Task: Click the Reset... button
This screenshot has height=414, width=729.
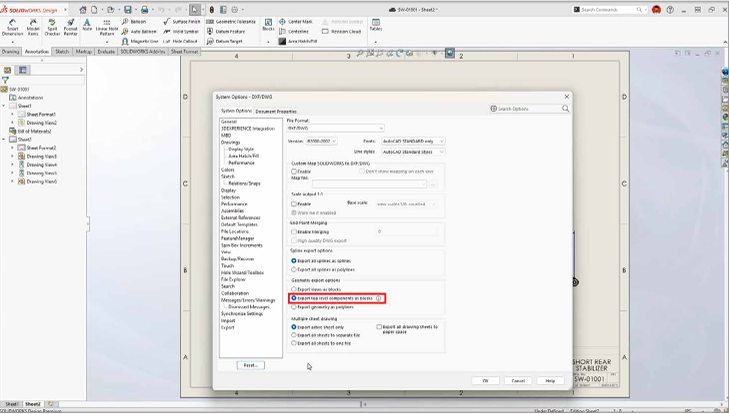Action: click(251, 365)
